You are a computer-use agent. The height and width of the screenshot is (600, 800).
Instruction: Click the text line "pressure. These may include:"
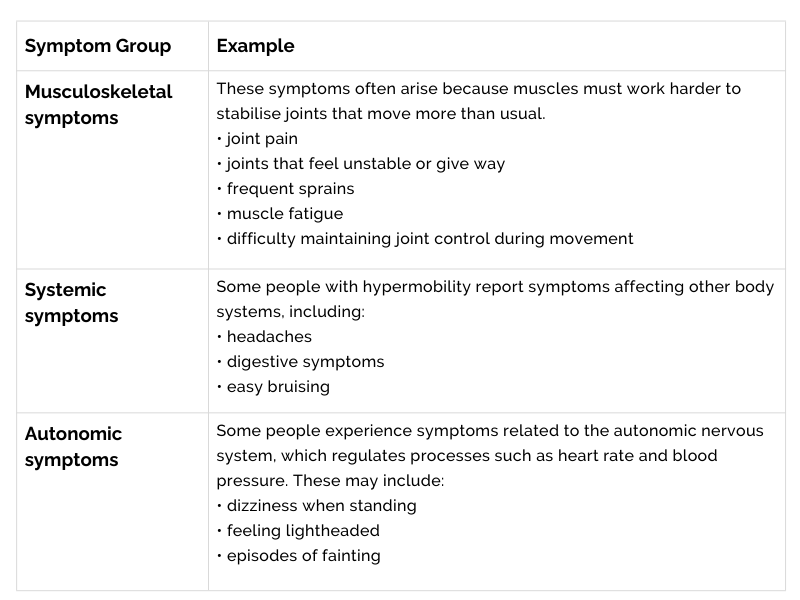coord(330,481)
